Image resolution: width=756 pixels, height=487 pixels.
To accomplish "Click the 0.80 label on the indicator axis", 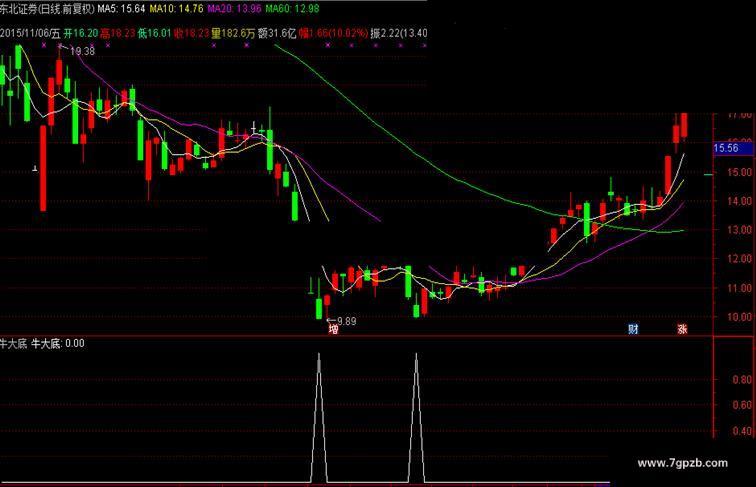I will point(742,379).
